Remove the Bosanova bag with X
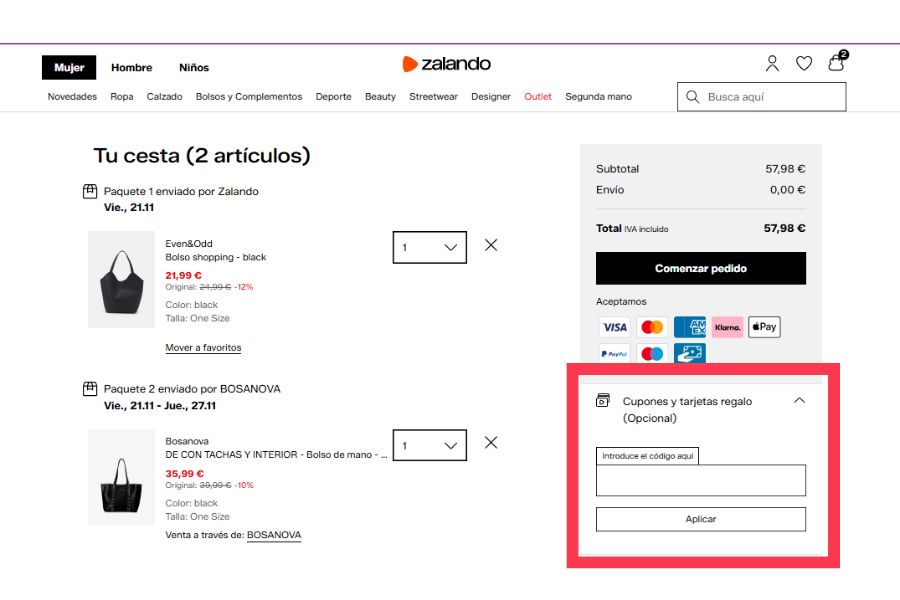The image size is (900, 600). coord(491,443)
